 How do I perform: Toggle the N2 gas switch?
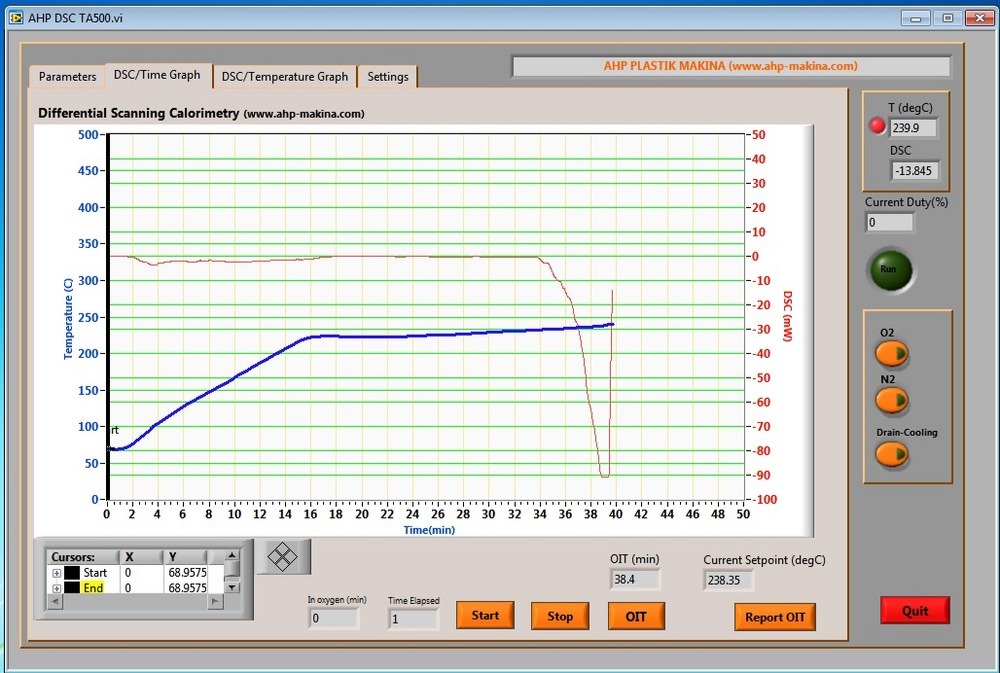point(892,401)
